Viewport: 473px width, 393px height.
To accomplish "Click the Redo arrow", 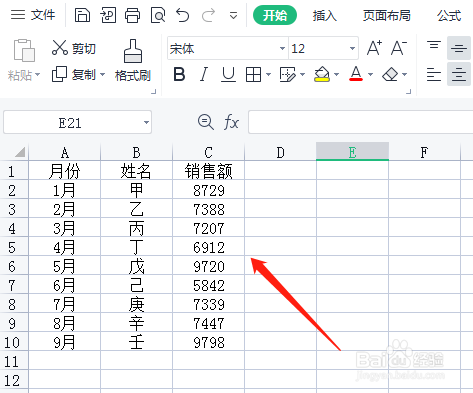I will point(208,15).
